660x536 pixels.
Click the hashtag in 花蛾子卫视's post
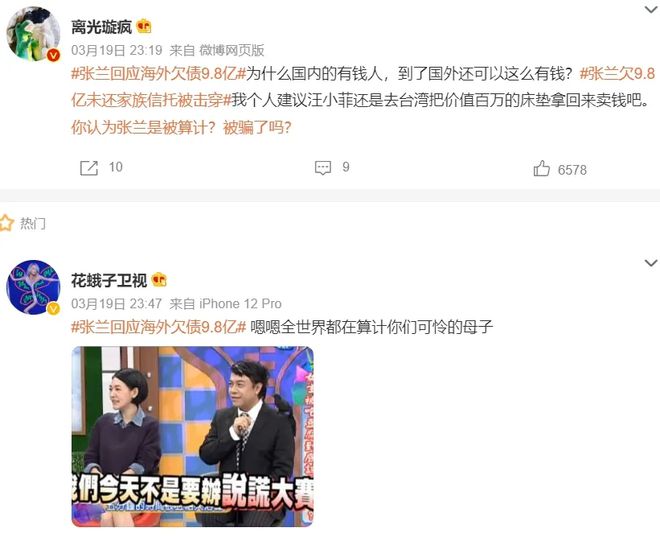point(158,327)
